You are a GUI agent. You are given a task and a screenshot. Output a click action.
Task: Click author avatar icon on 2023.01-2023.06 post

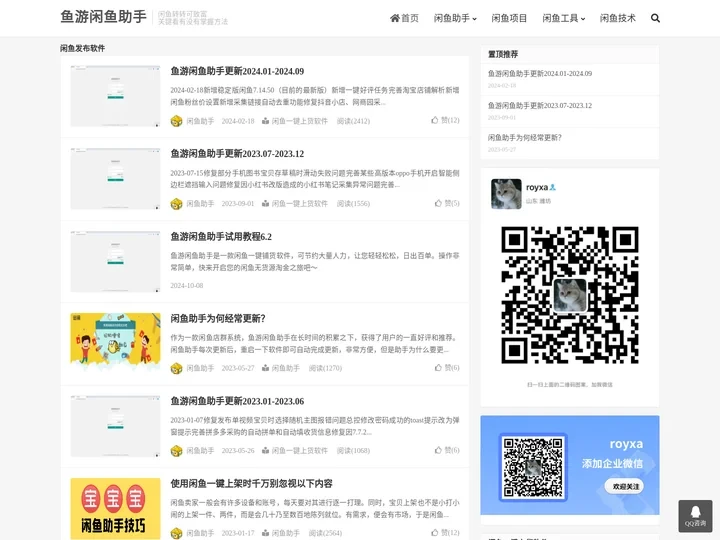(x=176, y=451)
